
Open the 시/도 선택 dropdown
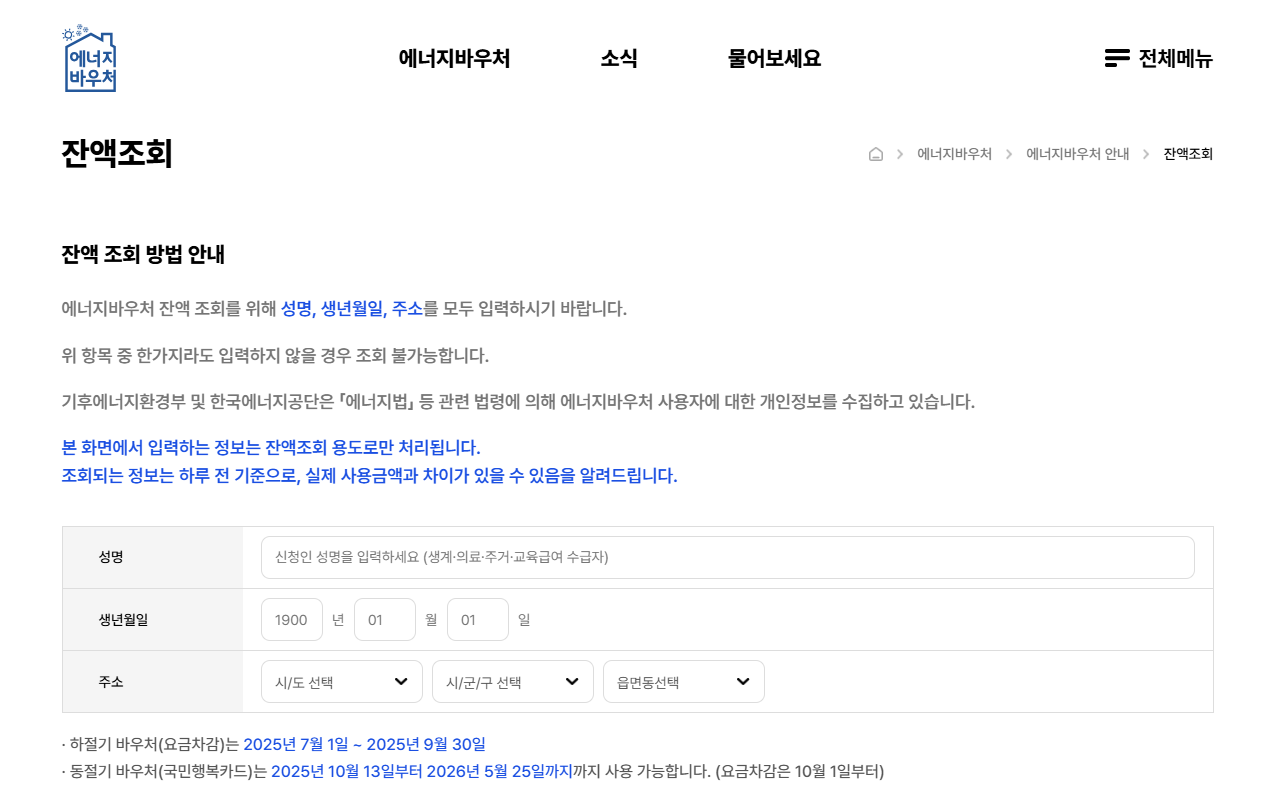pos(341,681)
